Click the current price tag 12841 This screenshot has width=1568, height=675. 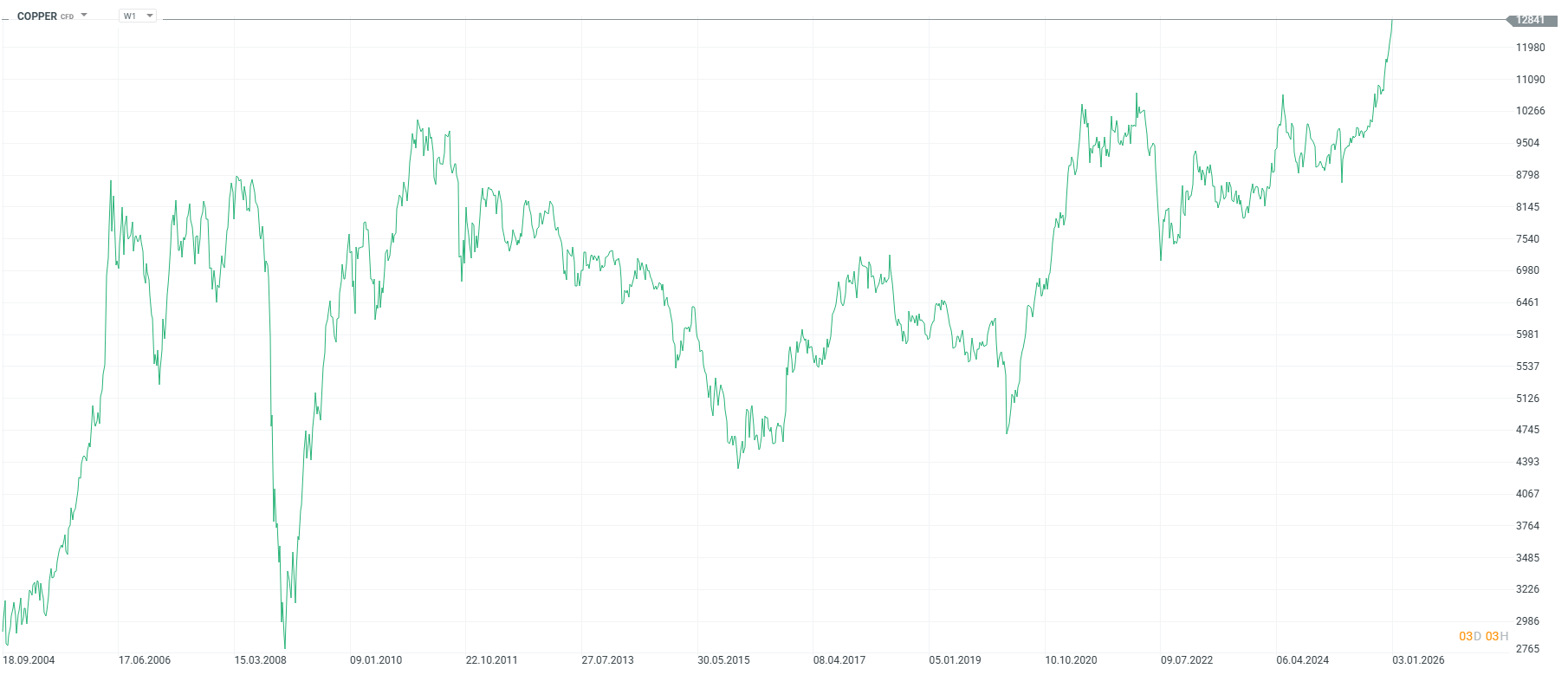tap(1530, 20)
